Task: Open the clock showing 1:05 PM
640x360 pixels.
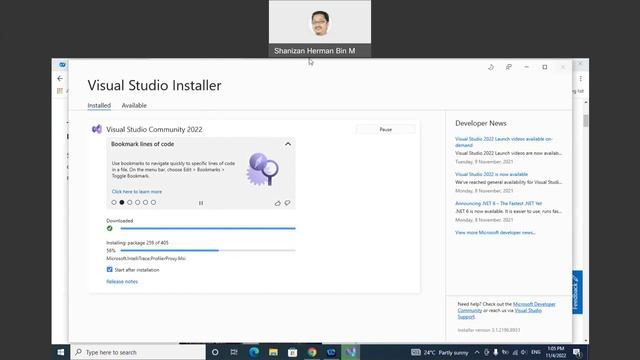Action: (556, 352)
